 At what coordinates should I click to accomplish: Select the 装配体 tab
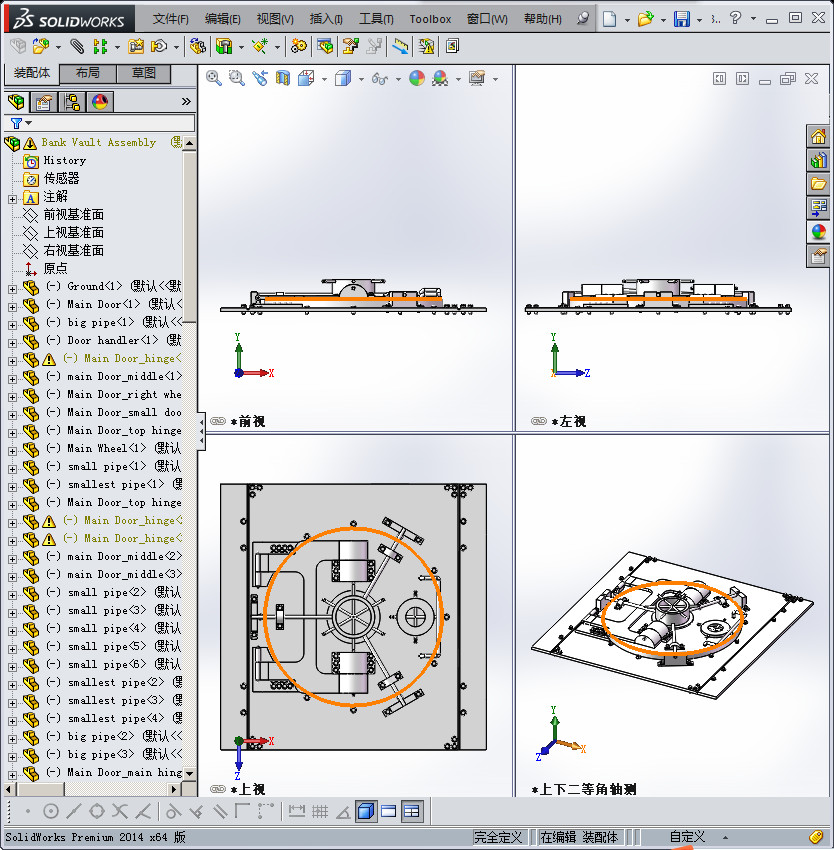(31, 73)
